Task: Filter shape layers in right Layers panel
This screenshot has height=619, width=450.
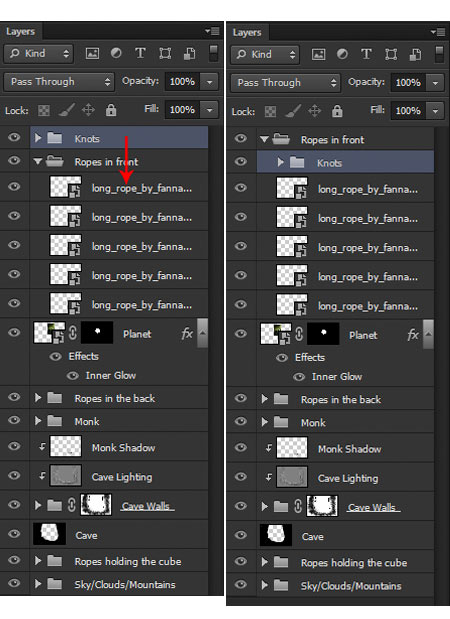Action: click(391, 54)
